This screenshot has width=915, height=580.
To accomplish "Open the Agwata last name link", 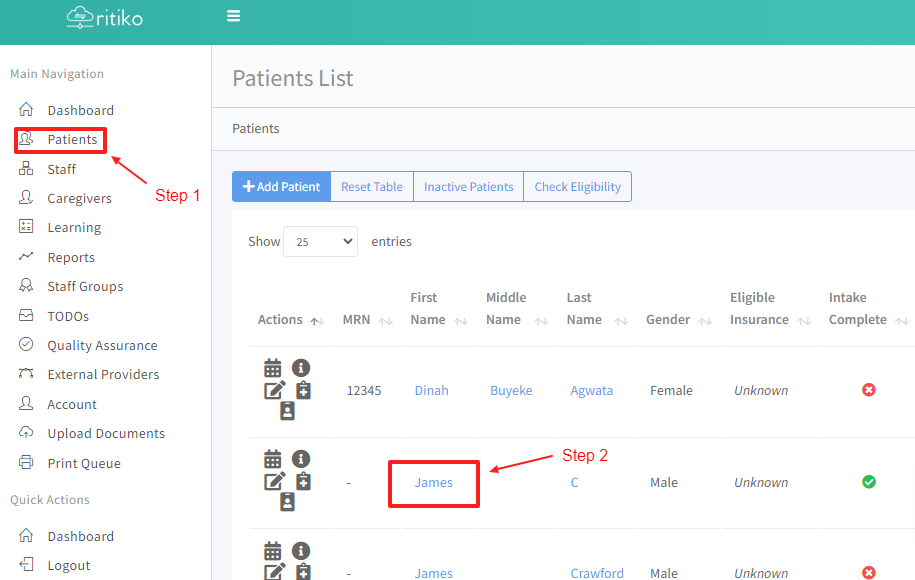I will coord(592,390).
